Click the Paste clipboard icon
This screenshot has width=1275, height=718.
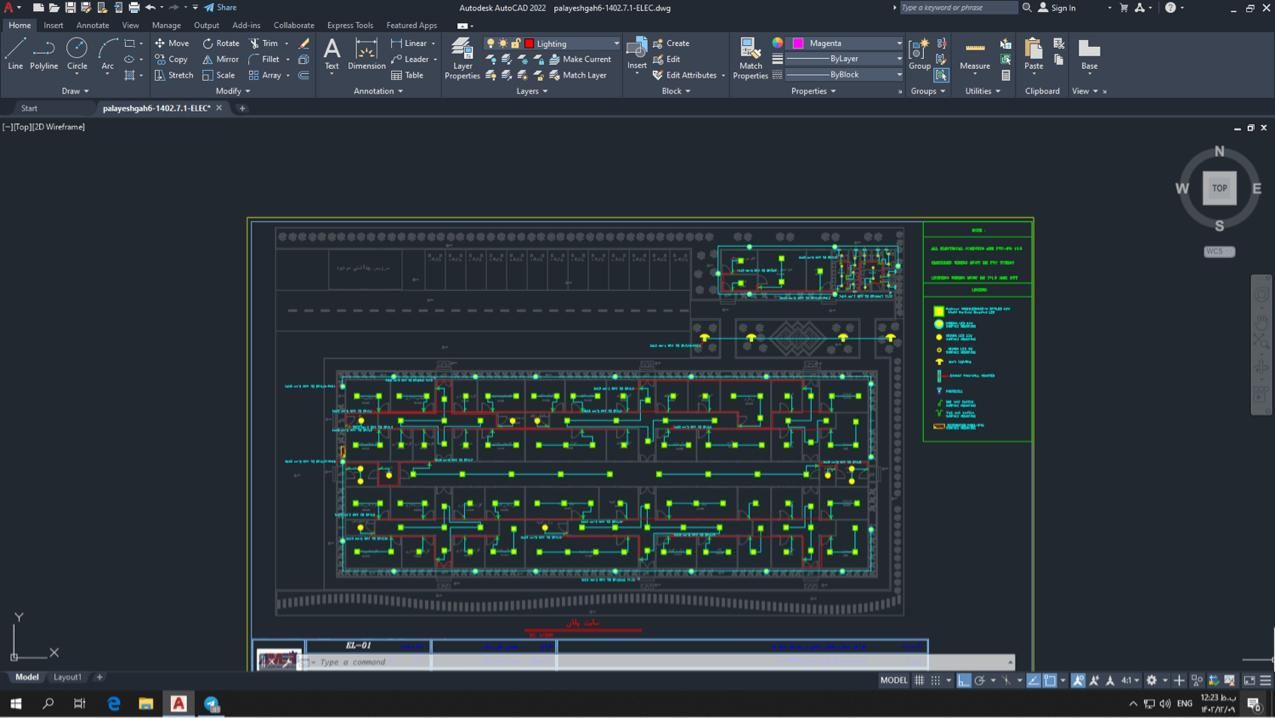tap(1033, 54)
